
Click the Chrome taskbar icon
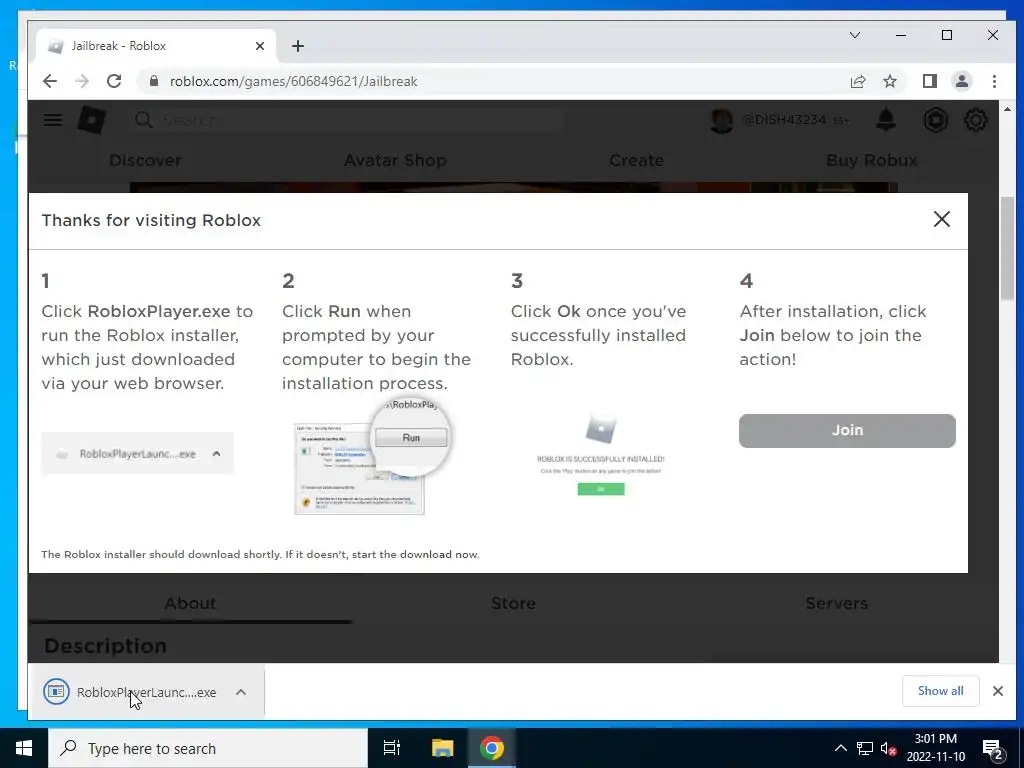pyautogui.click(x=492, y=748)
